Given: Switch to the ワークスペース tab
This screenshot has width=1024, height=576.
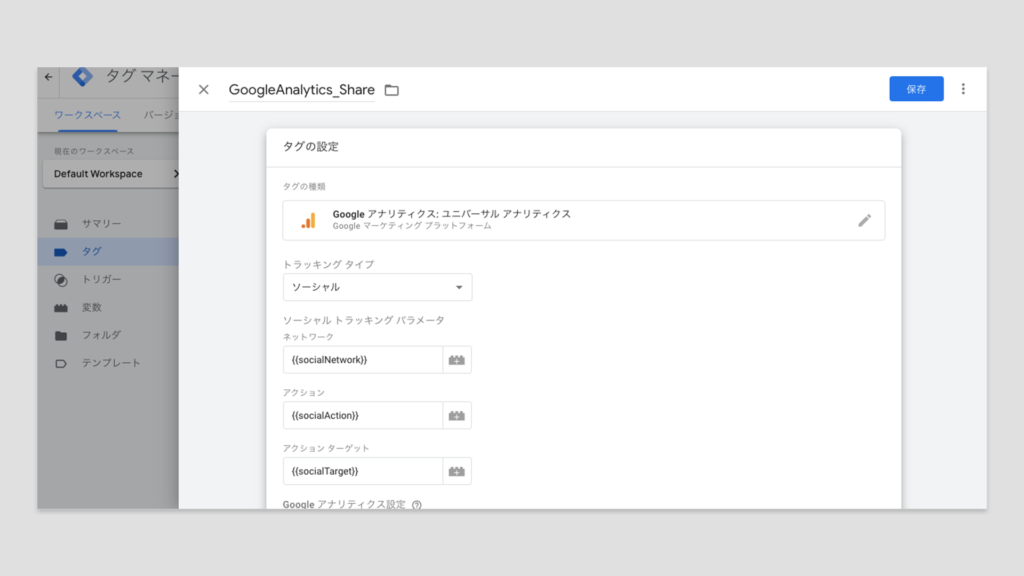Looking at the screenshot, I should coord(86,116).
